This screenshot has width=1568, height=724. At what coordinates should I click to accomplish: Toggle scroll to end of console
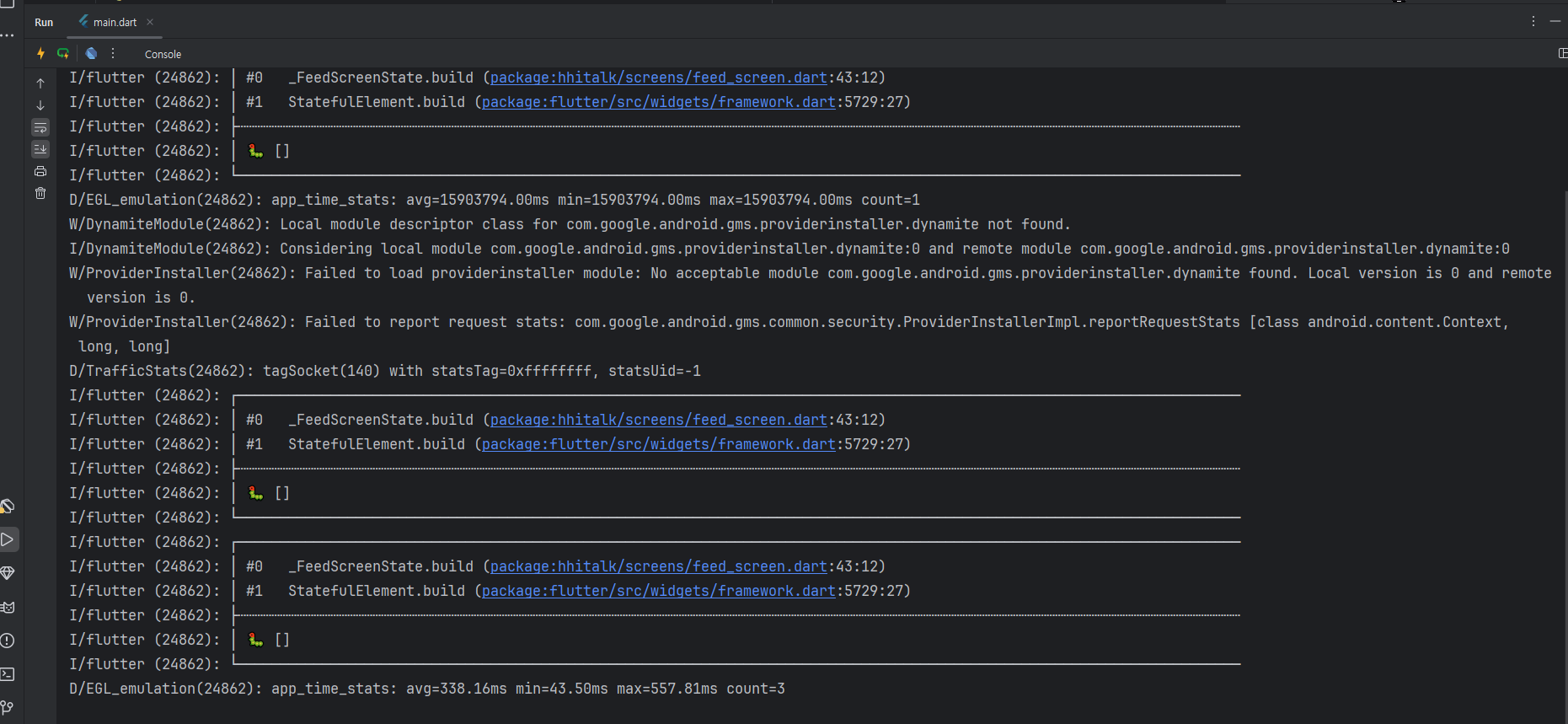click(x=40, y=149)
